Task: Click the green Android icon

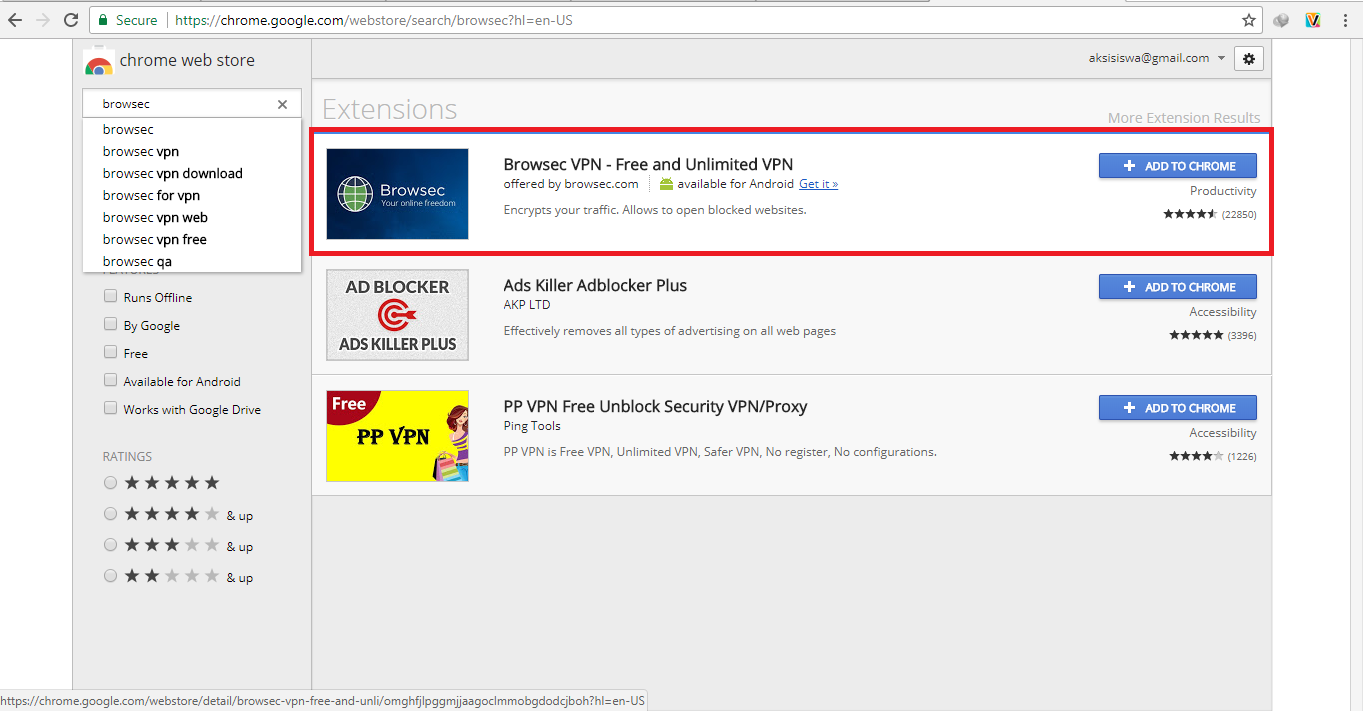Action: point(667,184)
